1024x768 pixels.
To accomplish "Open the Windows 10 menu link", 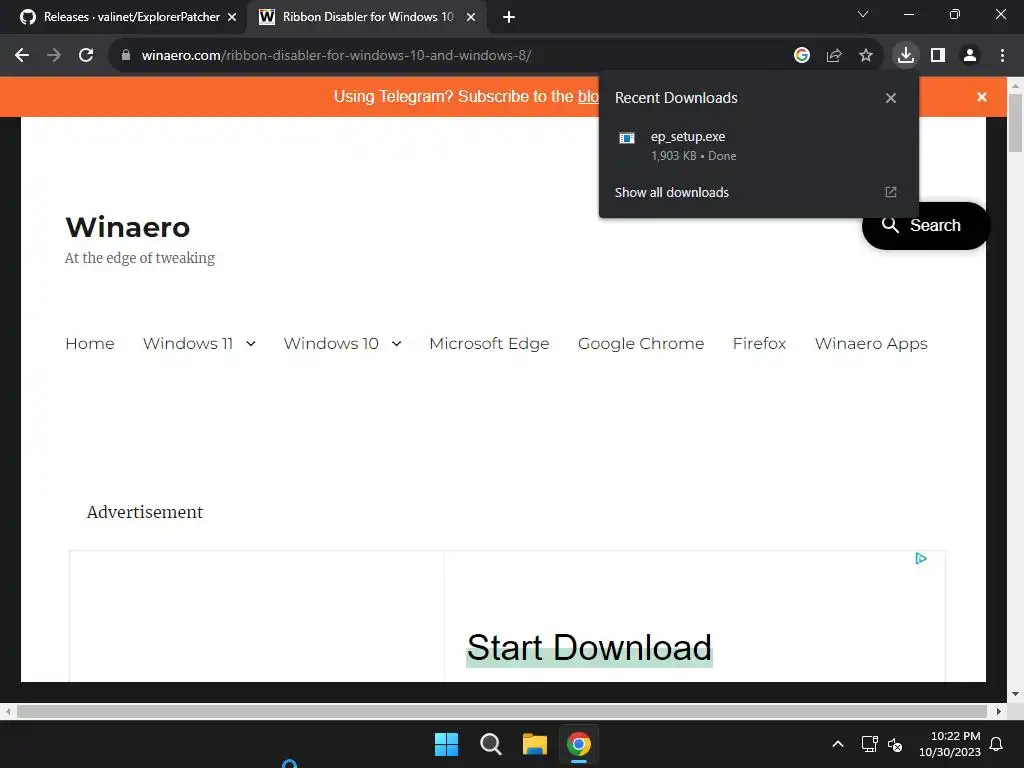I will tap(331, 344).
